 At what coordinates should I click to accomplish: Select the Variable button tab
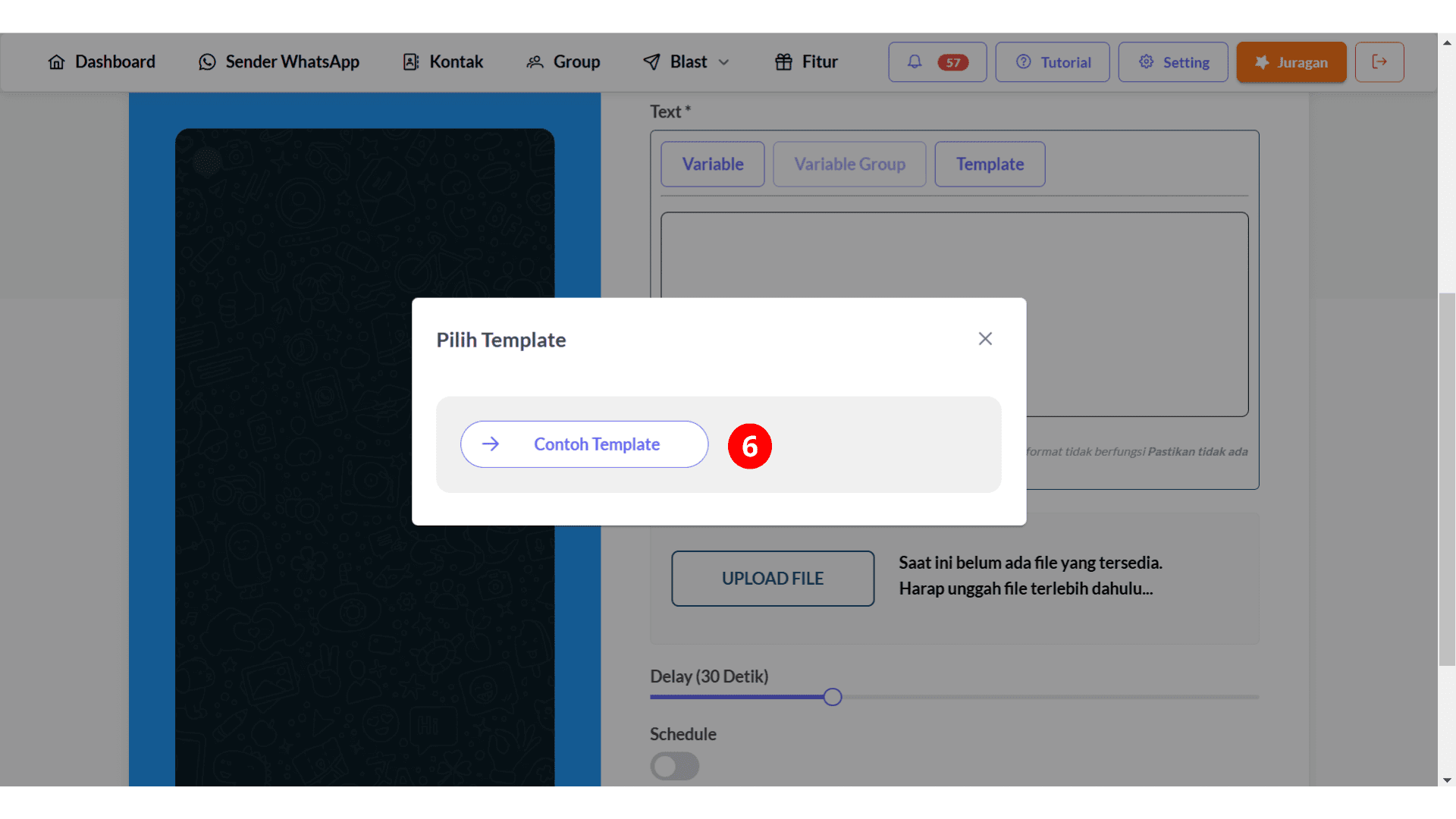[712, 164]
